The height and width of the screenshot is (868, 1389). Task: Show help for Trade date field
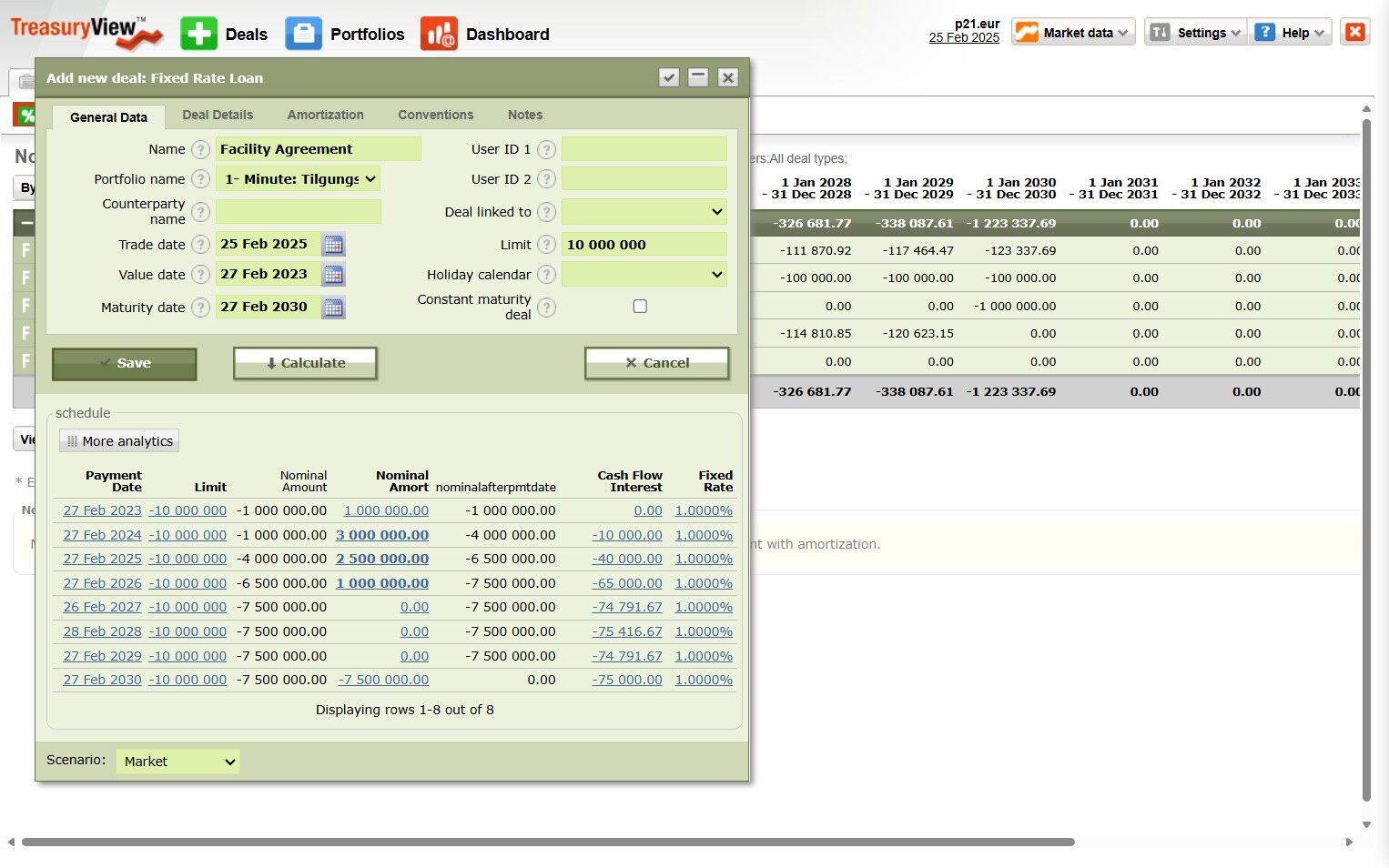coord(201,245)
